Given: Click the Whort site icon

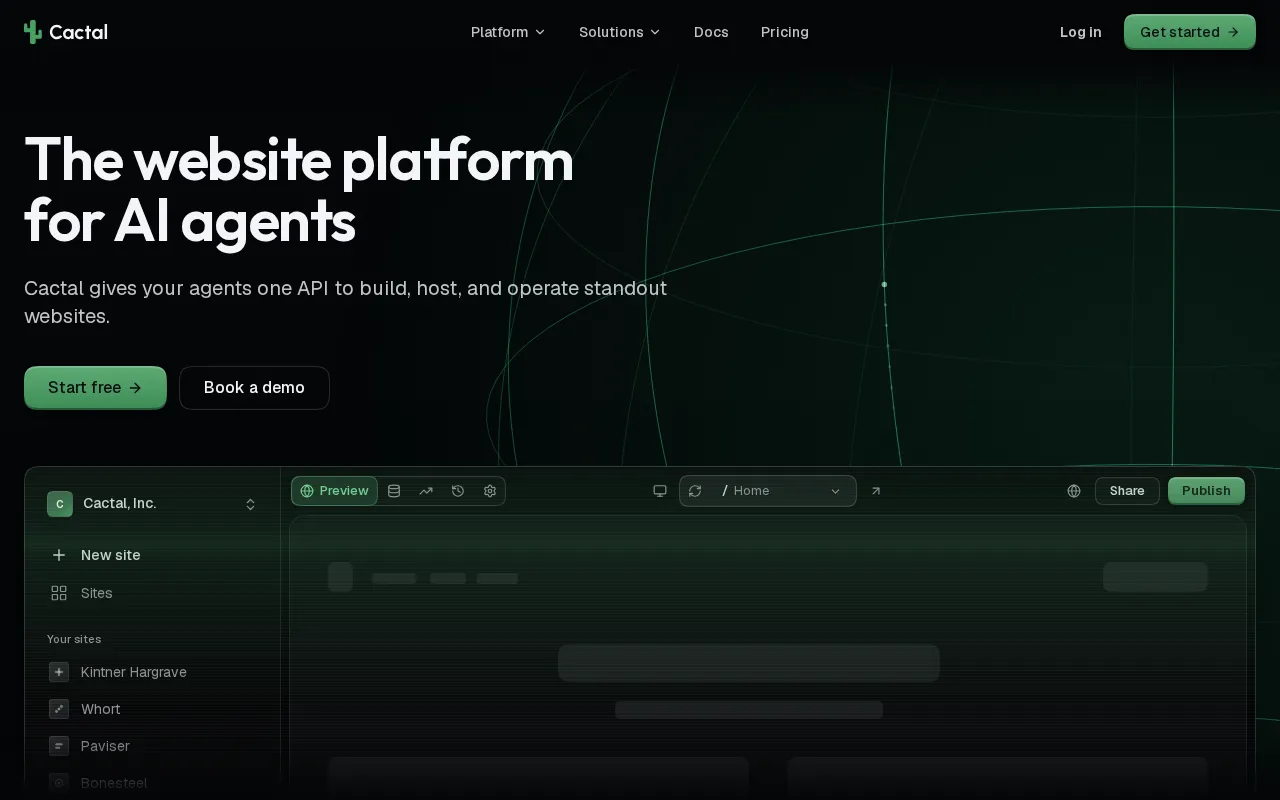Looking at the screenshot, I should [59, 709].
